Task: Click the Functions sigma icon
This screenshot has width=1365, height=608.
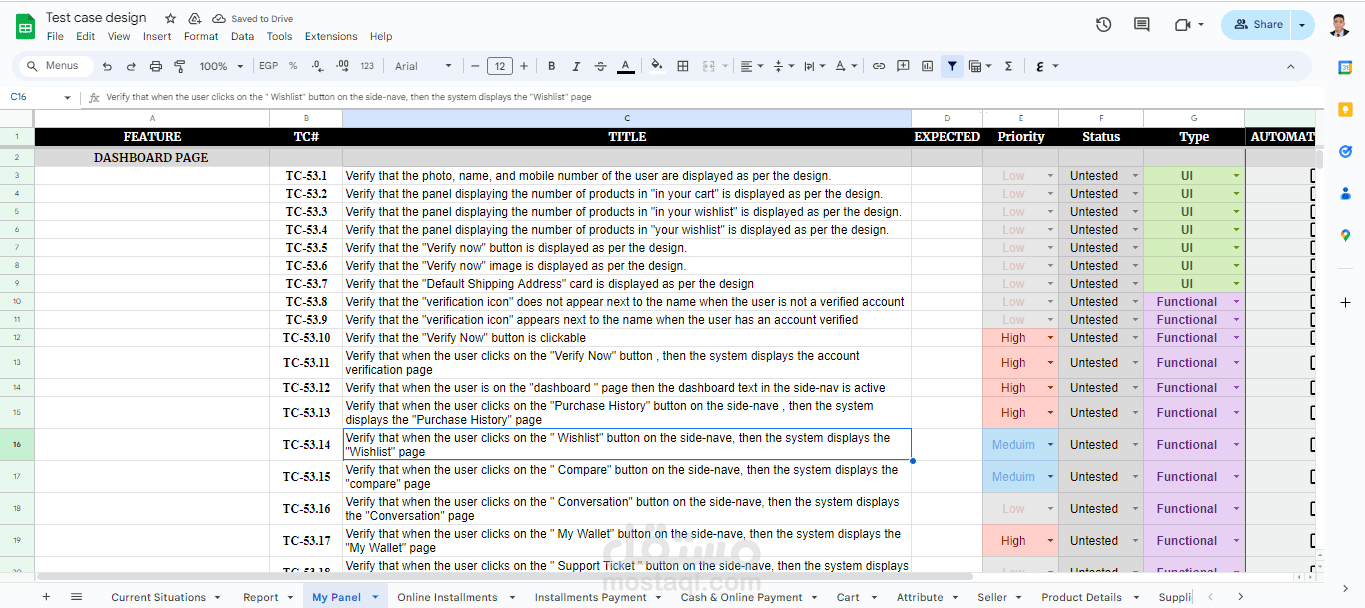Action: click(1008, 66)
